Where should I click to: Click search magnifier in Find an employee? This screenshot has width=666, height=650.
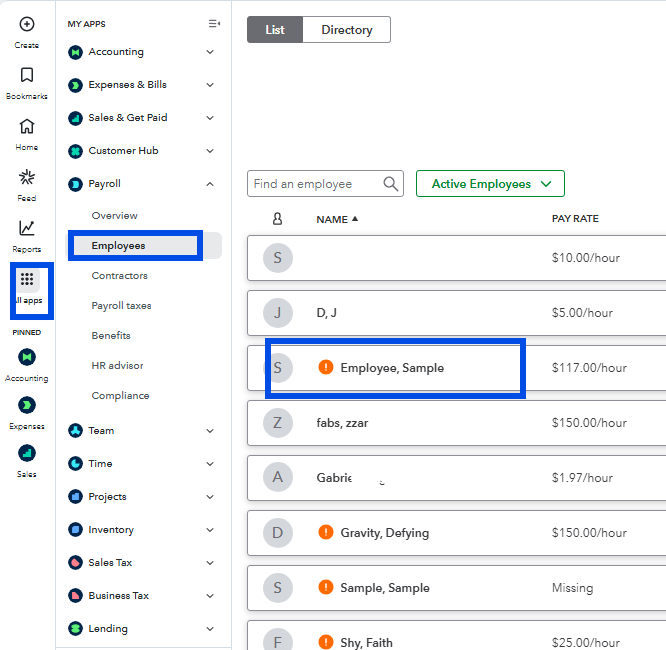tap(391, 184)
